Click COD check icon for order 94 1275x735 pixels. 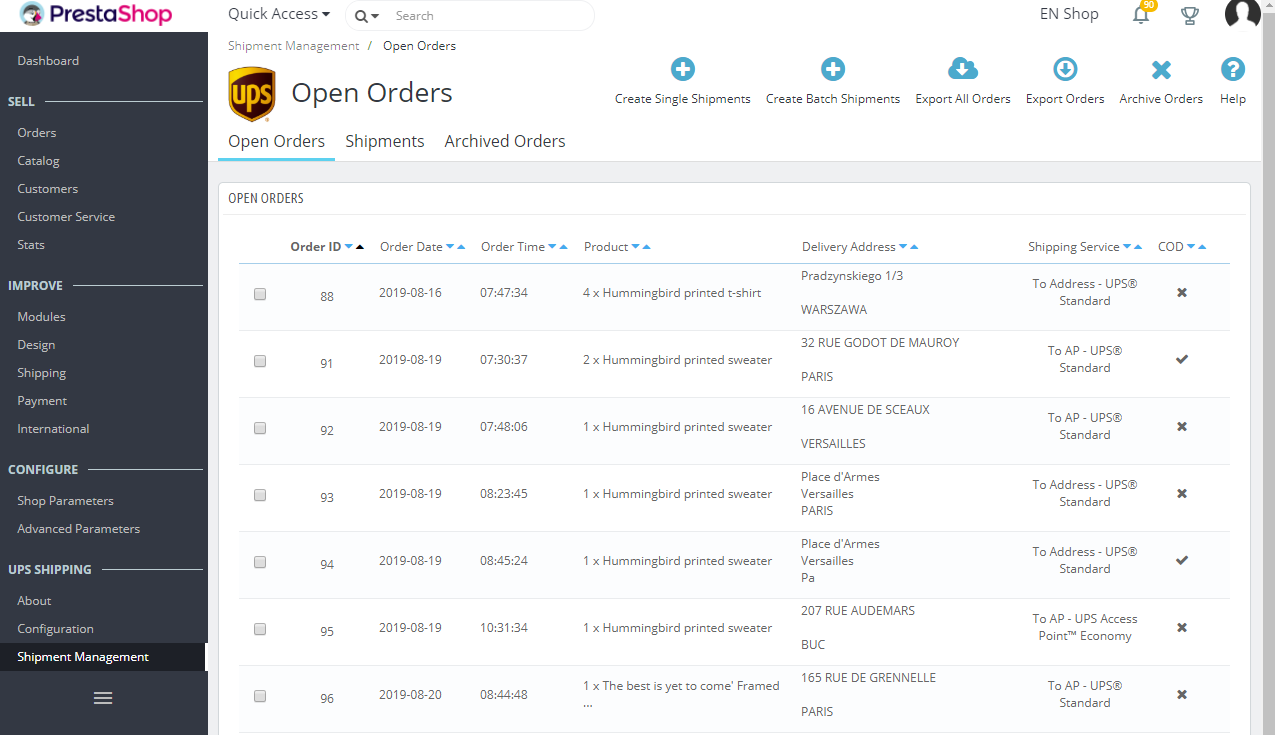pyautogui.click(x=1182, y=560)
